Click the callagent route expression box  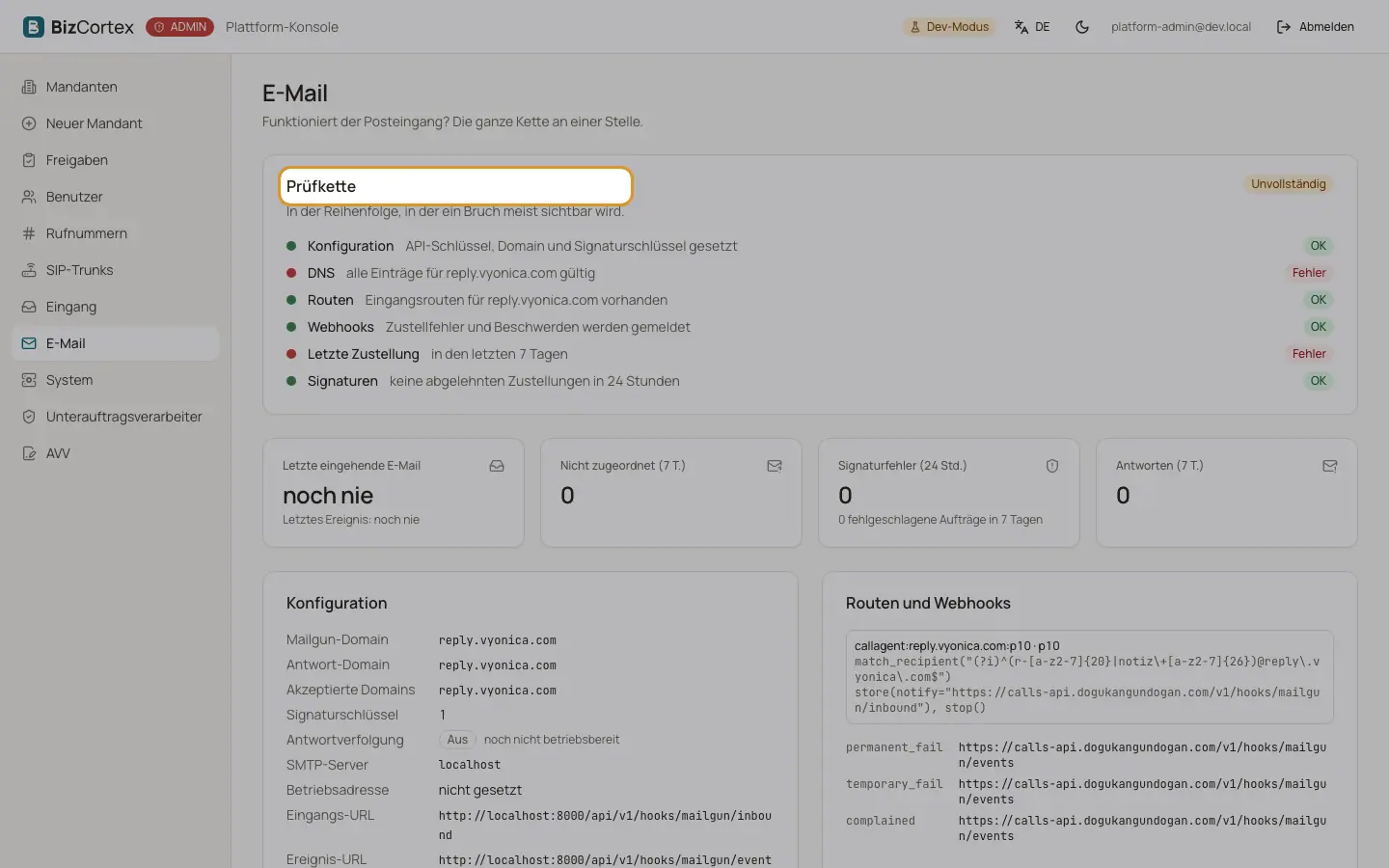point(1089,677)
